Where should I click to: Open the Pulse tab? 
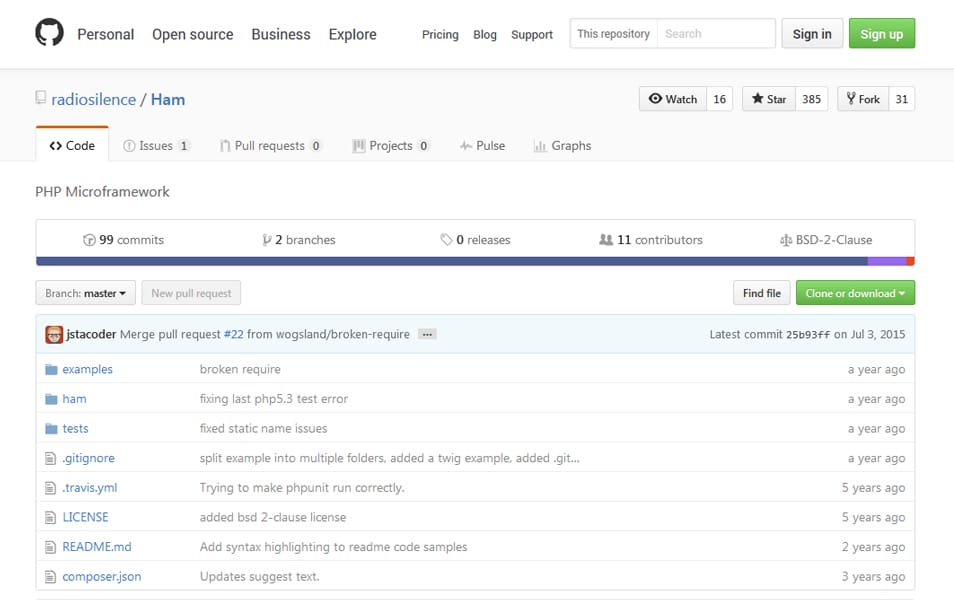pyautogui.click(x=482, y=145)
